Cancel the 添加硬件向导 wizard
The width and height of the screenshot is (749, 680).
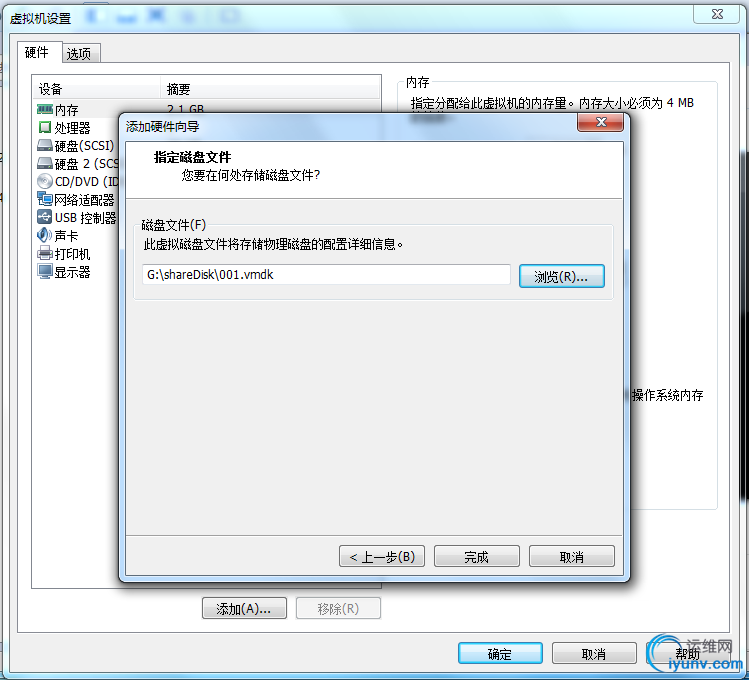click(x=571, y=556)
